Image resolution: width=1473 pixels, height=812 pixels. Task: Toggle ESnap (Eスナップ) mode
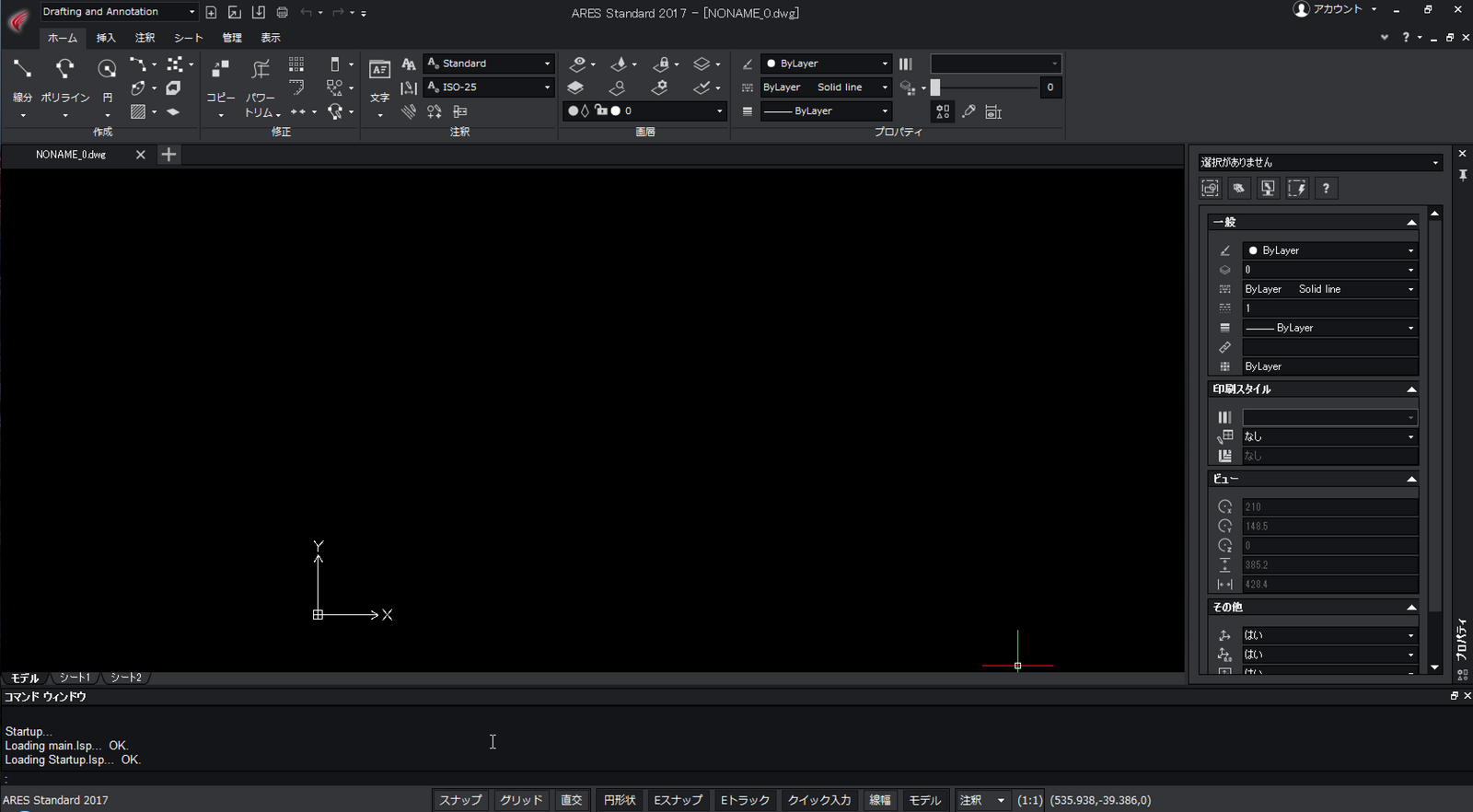coord(678,800)
